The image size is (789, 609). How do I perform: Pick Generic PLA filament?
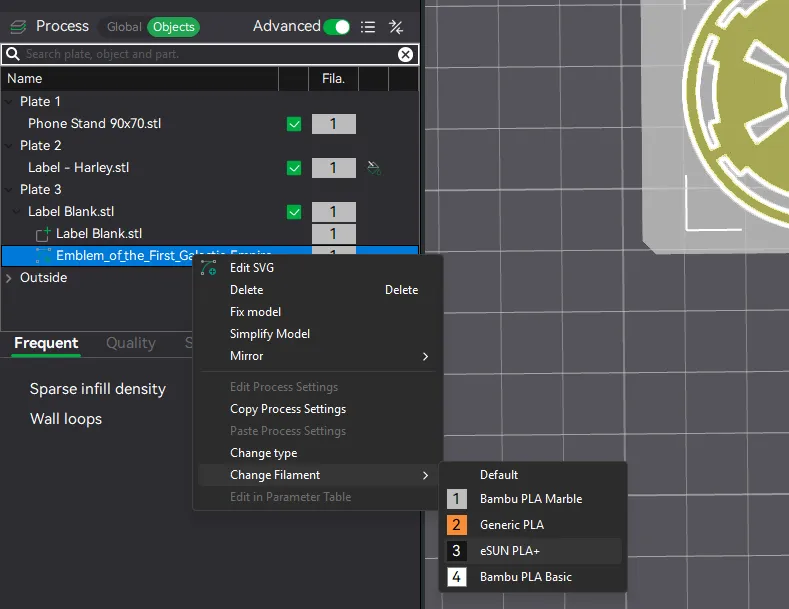coord(512,525)
